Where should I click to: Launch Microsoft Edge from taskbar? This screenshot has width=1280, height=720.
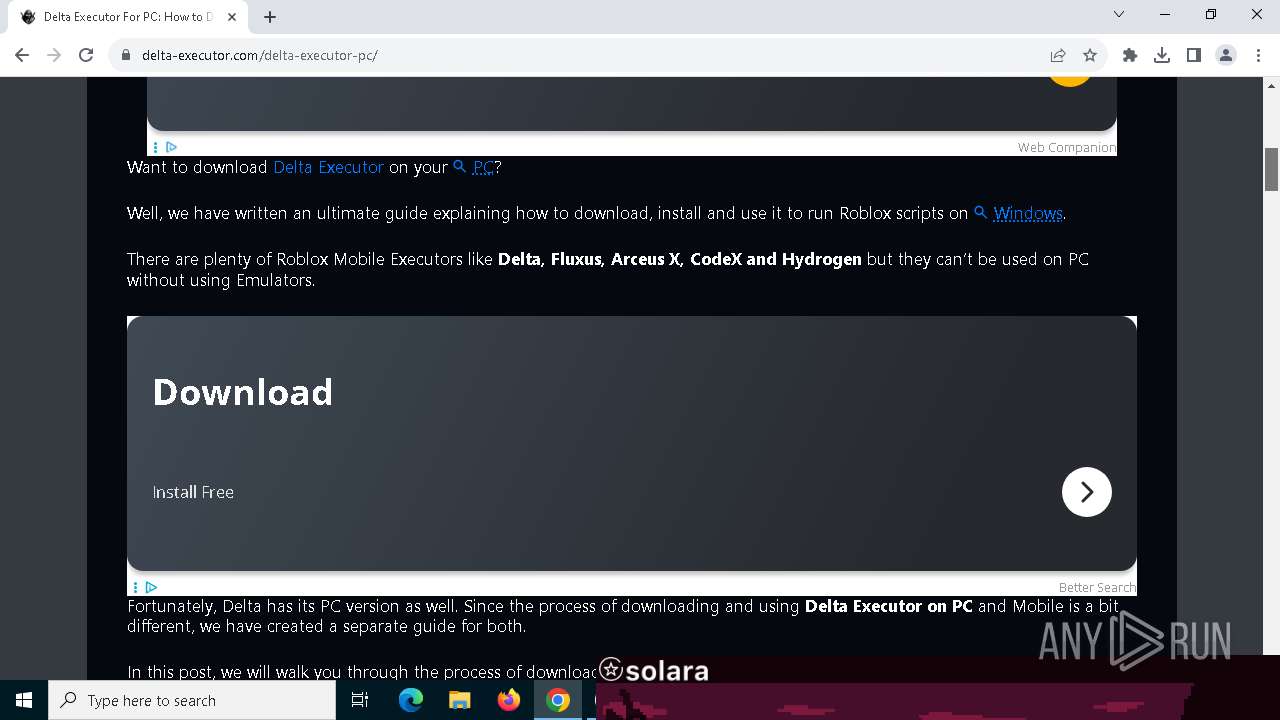click(x=411, y=700)
